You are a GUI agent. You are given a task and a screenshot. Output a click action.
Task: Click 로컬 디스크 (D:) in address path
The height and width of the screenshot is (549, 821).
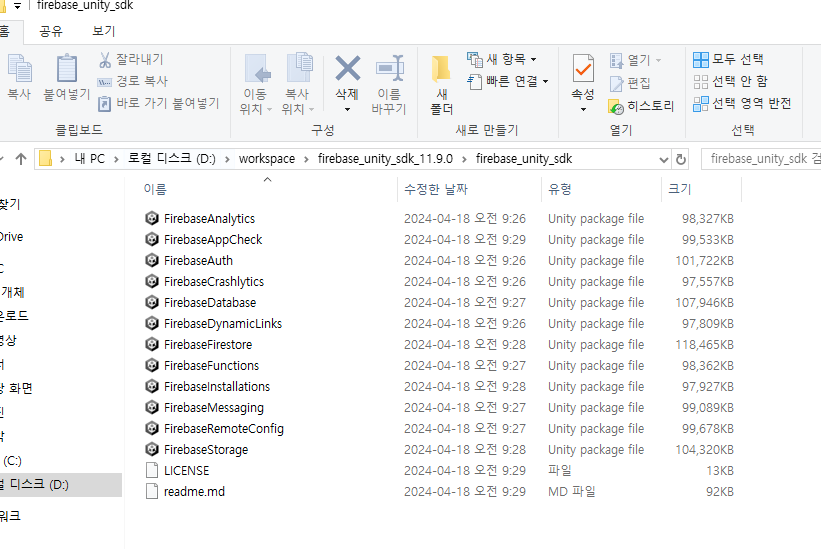(x=172, y=159)
